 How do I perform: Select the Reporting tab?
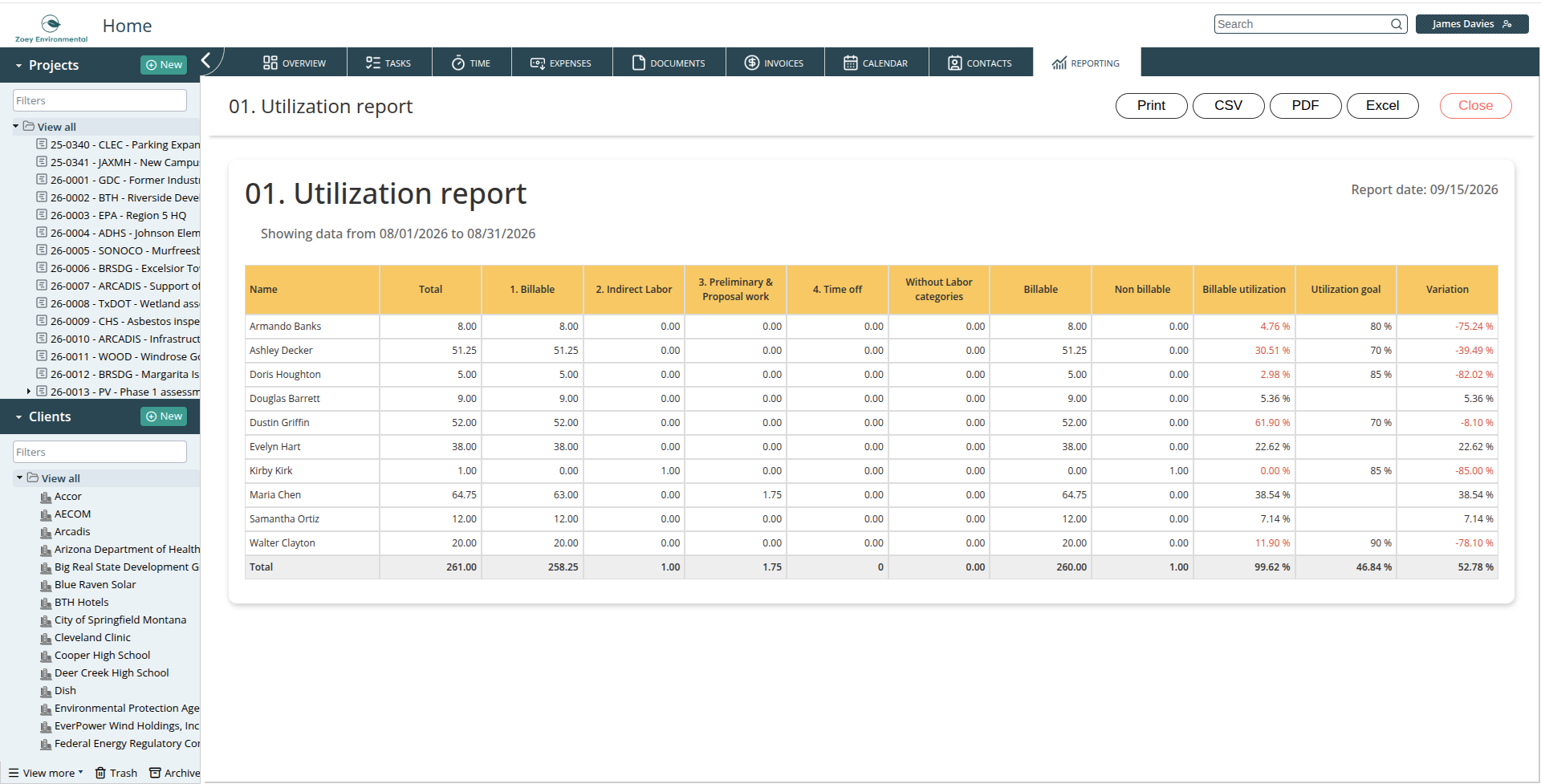[1086, 63]
